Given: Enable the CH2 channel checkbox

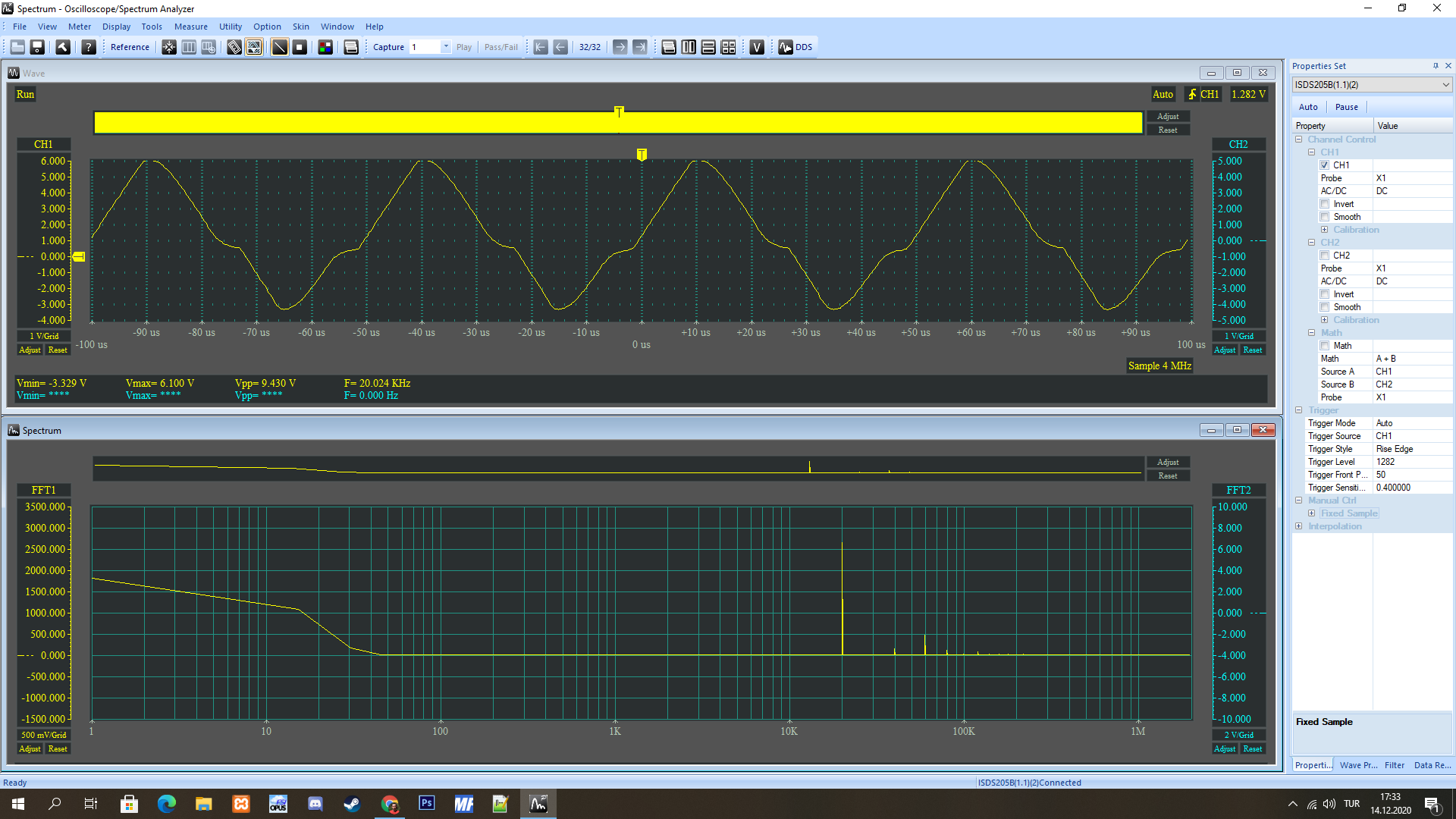Looking at the screenshot, I should (x=1325, y=256).
